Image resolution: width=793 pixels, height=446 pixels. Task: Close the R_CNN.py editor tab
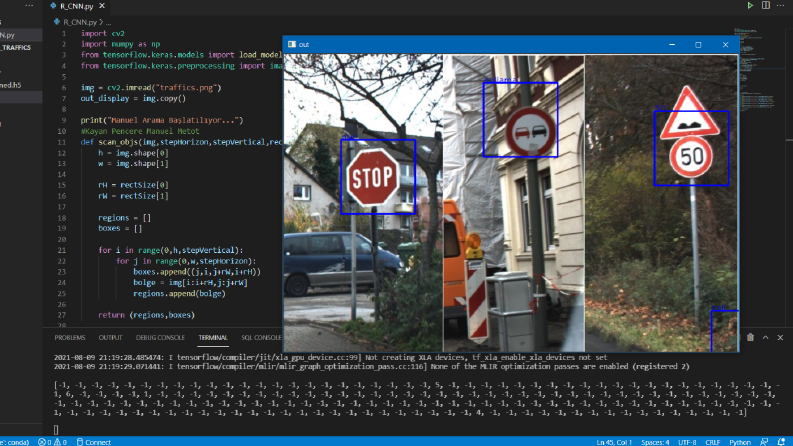102,6
